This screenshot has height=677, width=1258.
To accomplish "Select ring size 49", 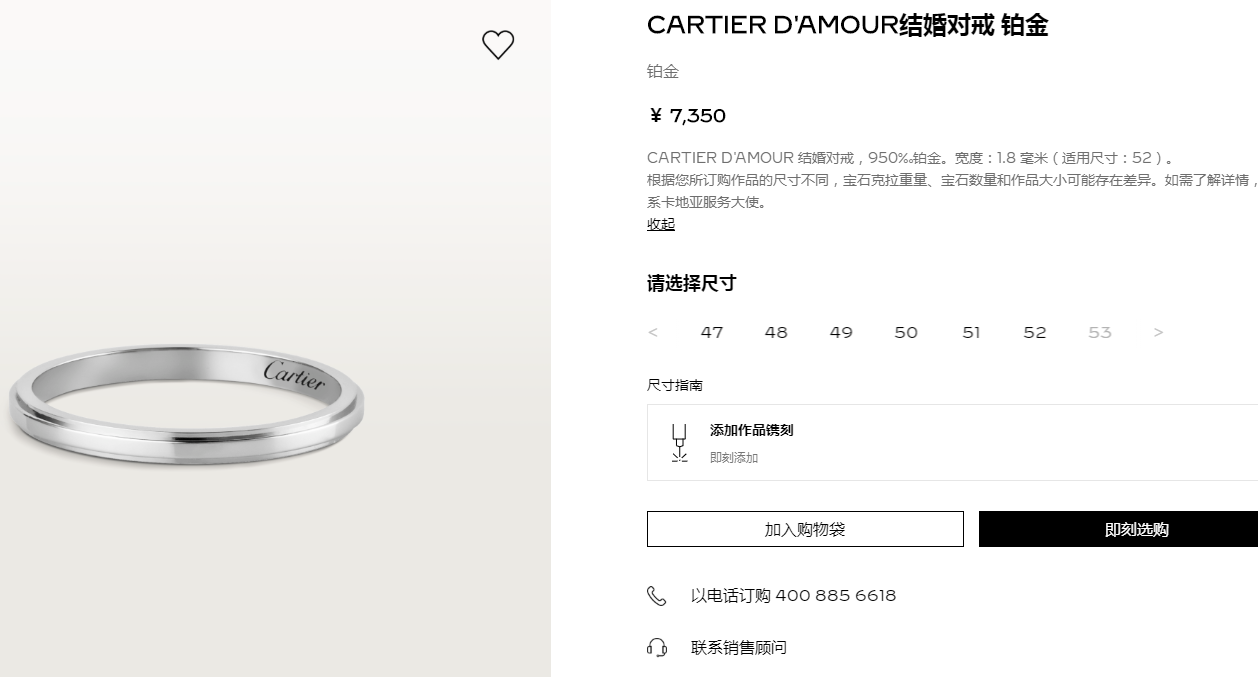I will (x=841, y=333).
